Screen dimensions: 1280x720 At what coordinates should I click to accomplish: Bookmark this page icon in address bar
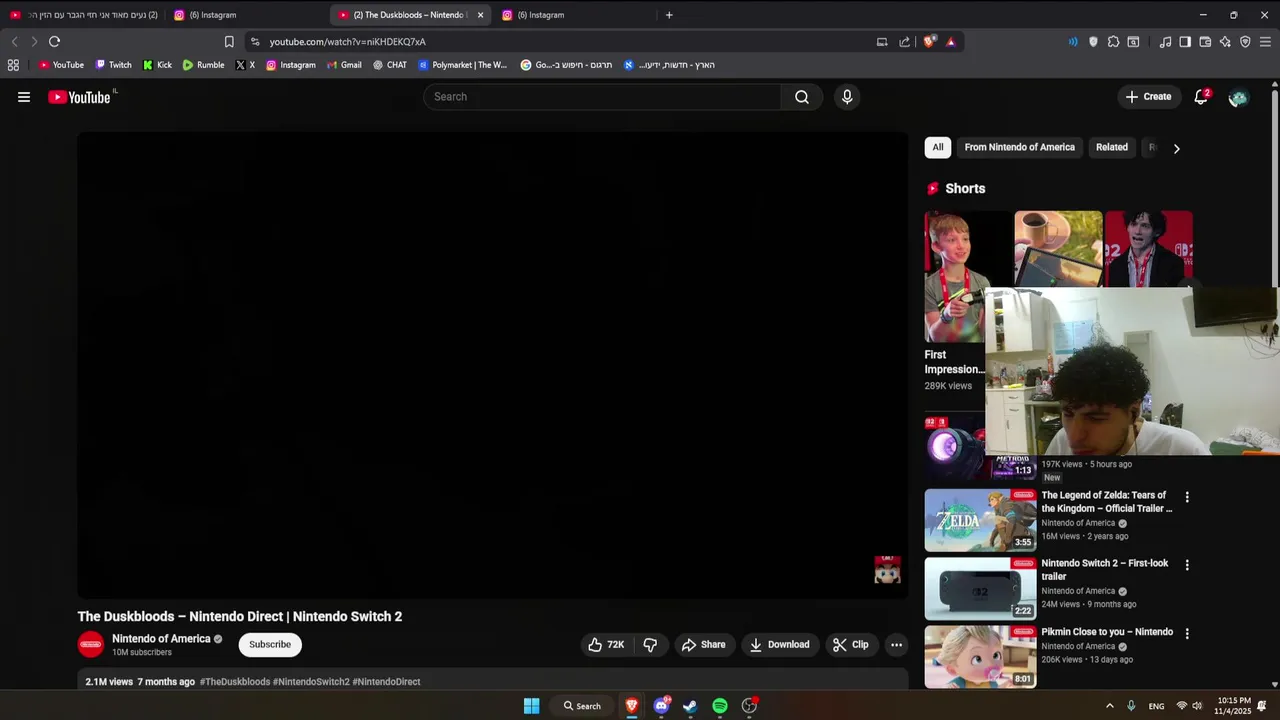click(x=229, y=42)
